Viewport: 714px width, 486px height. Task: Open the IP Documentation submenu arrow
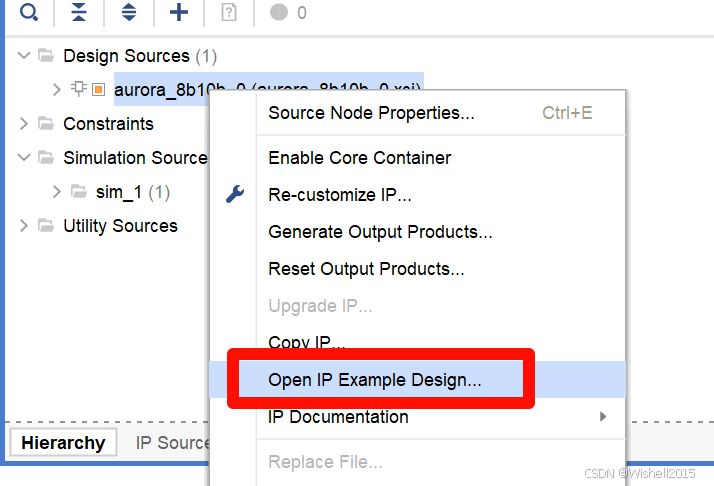click(x=603, y=416)
